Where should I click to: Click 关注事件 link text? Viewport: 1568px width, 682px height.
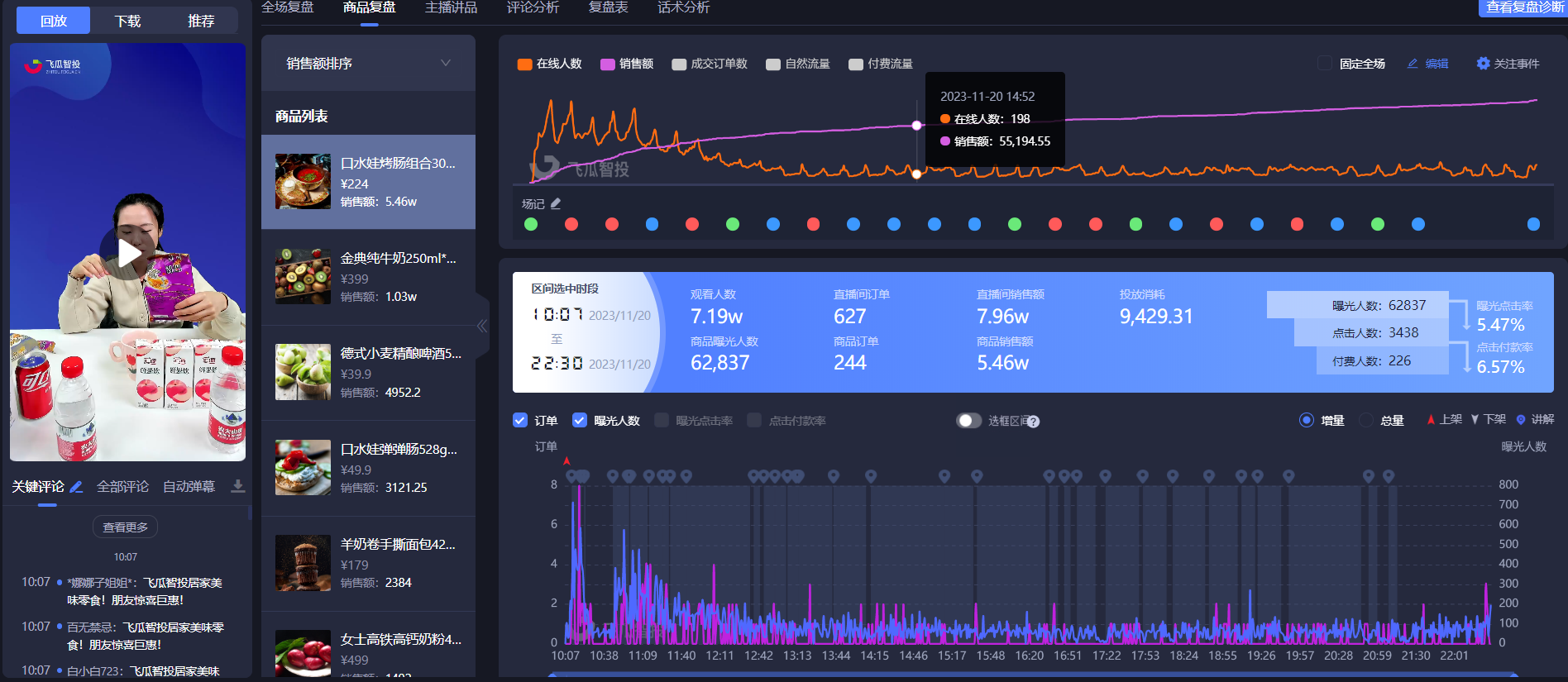[1516, 64]
